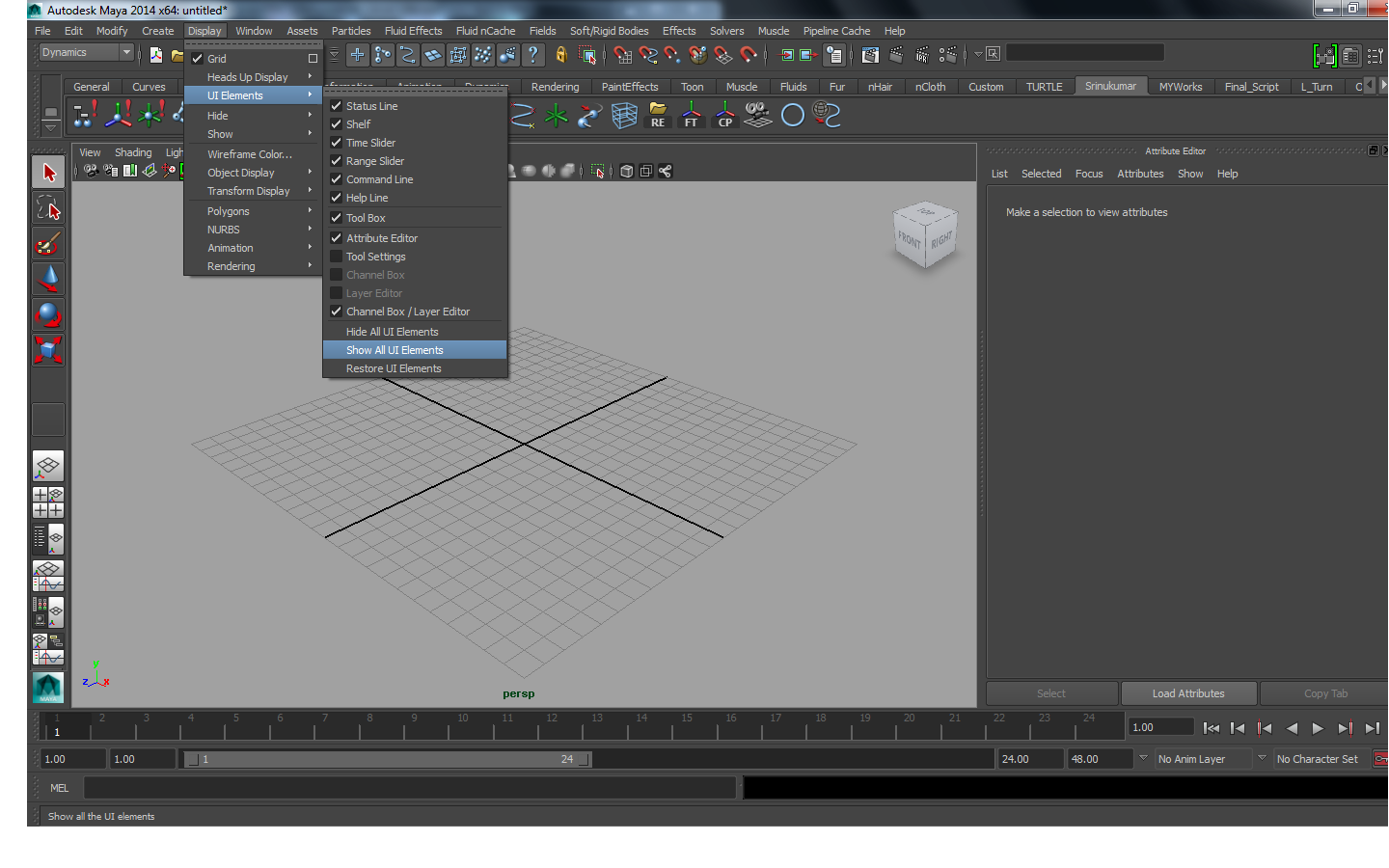The width and height of the screenshot is (1389, 868).
Task: Click the view cube in viewport
Action: 926,235
